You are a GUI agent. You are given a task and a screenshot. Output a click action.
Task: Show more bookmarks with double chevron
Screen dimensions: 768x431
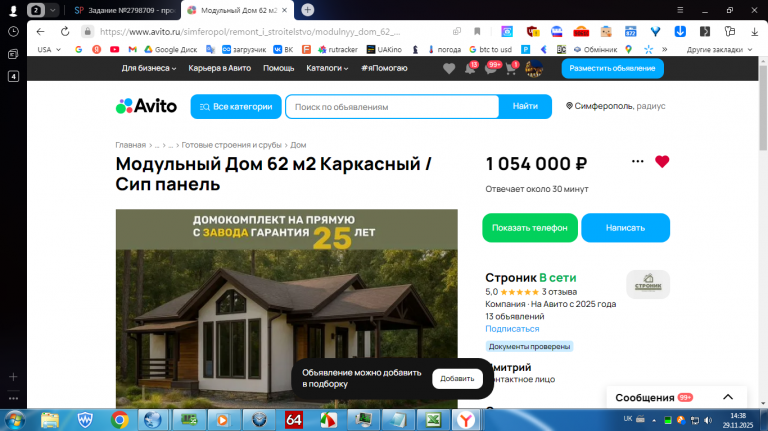pos(664,49)
